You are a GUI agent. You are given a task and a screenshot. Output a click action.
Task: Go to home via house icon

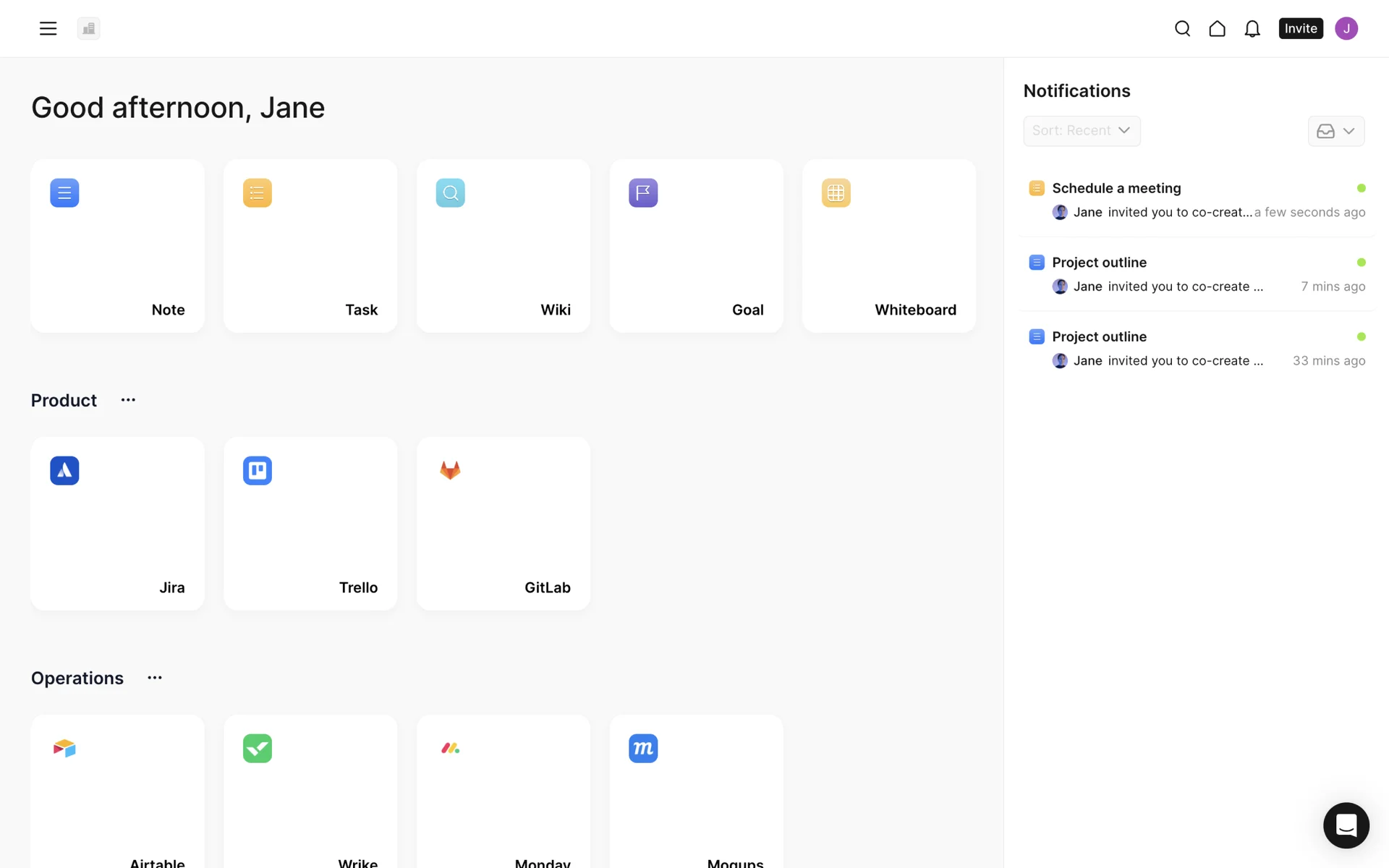point(1217,28)
